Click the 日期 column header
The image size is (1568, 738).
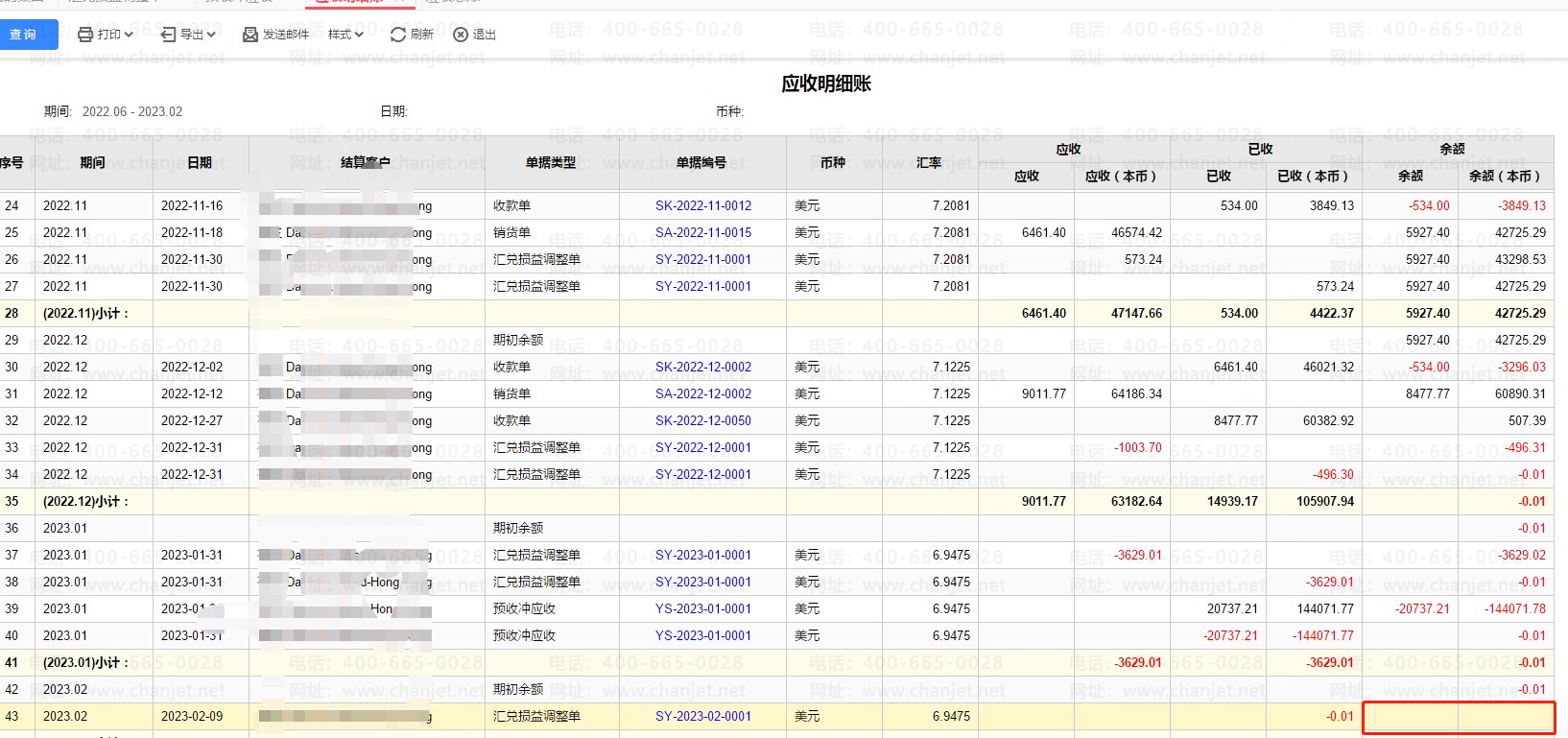click(x=200, y=162)
